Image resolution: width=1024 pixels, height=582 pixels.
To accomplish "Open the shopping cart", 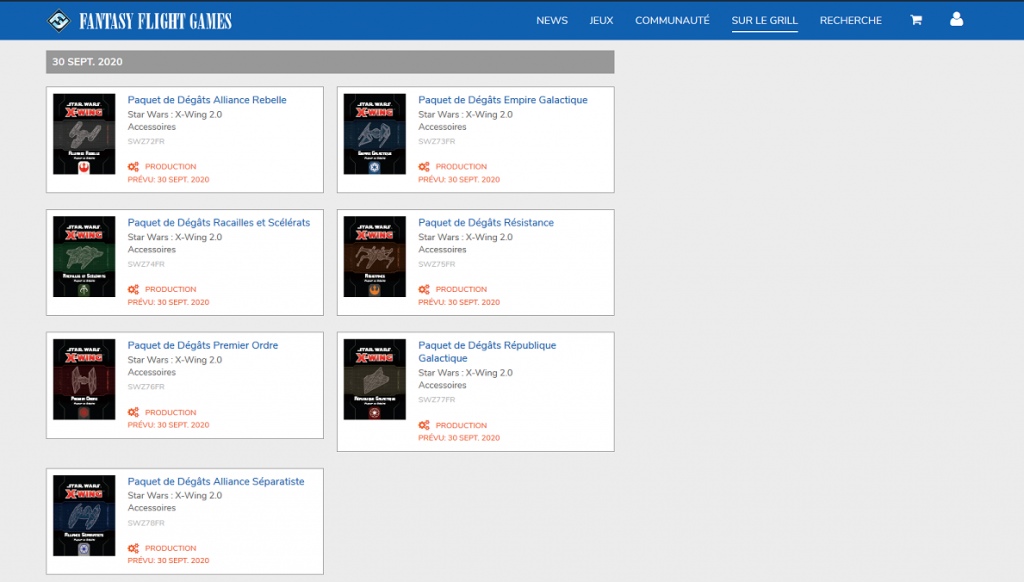I will click(x=916, y=20).
